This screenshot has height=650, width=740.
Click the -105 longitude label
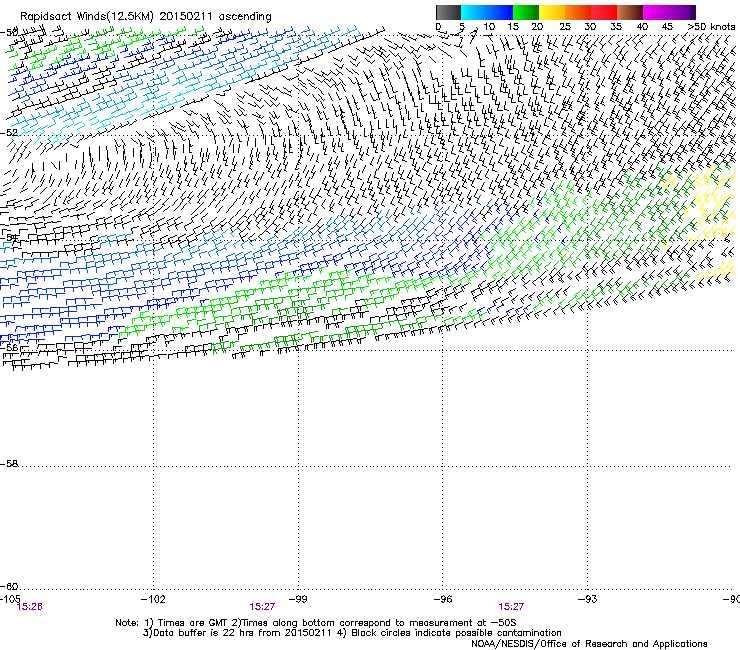coord(10,599)
